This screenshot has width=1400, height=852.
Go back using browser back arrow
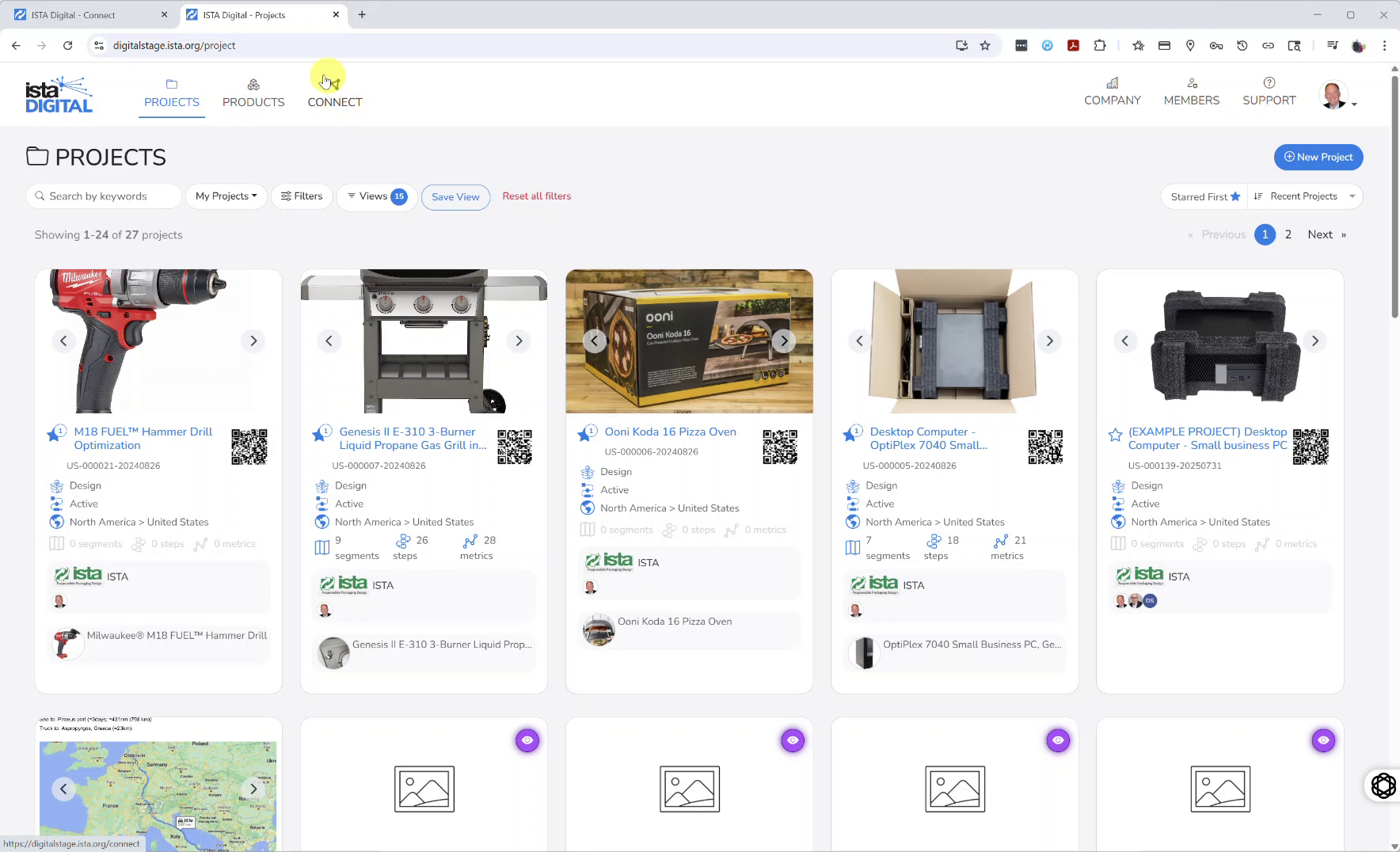(16, 46)
